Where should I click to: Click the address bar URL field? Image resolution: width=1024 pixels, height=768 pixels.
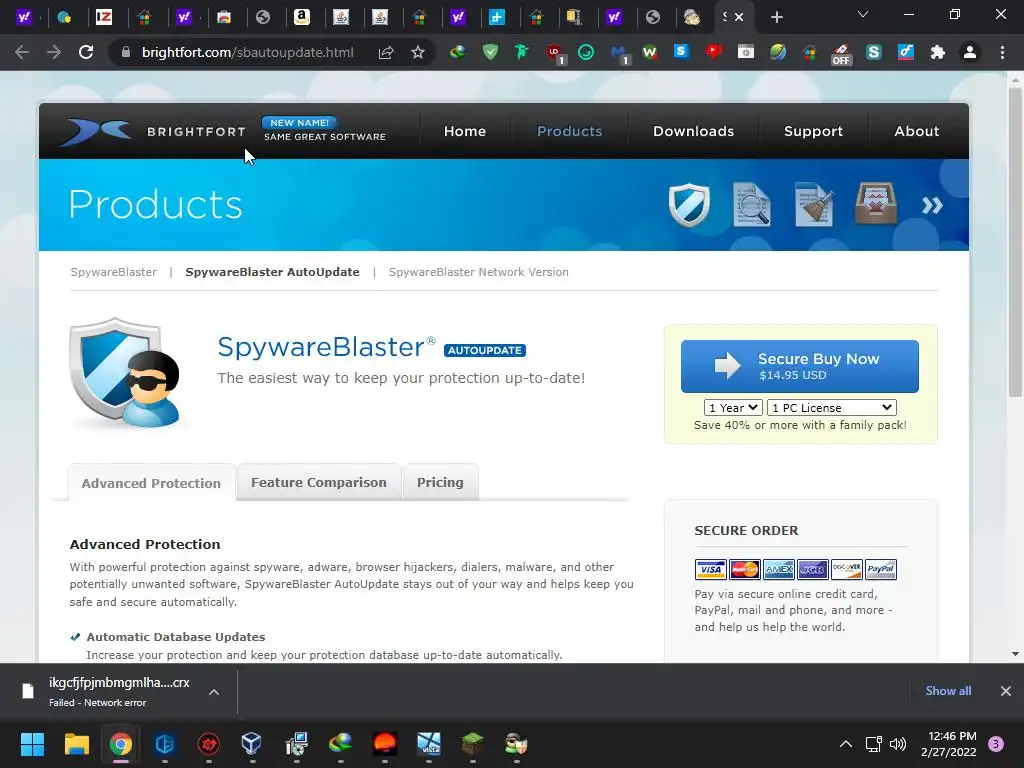(248, 52)
